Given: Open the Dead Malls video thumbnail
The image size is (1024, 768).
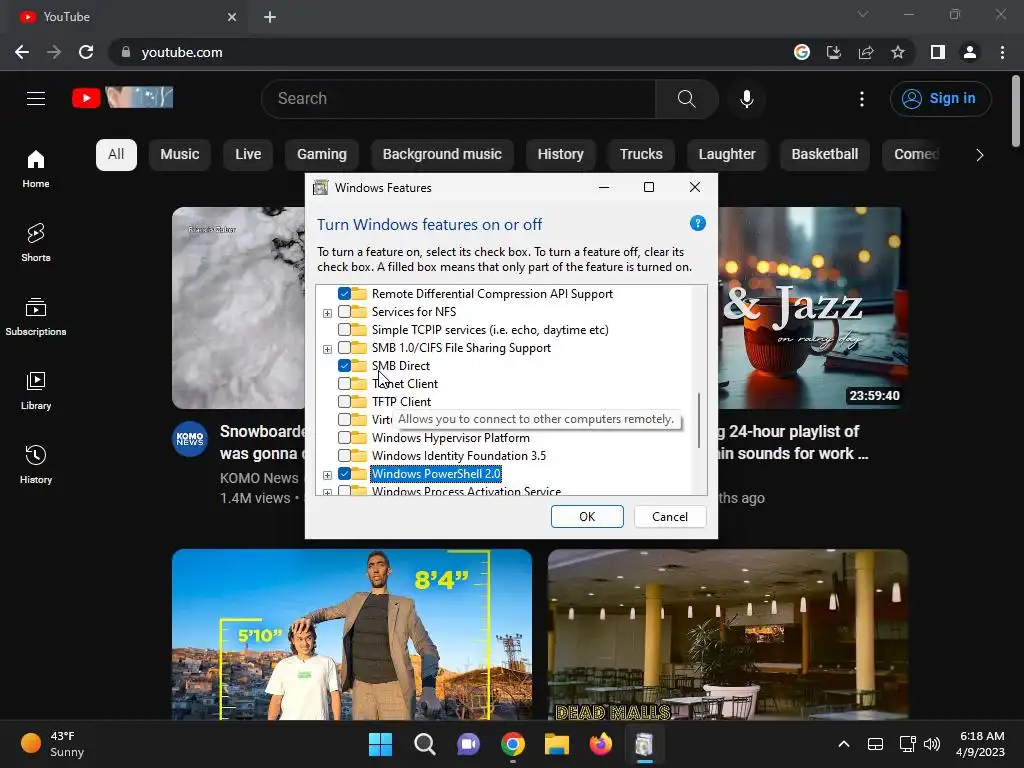Looking at the screenshot, I should coord(728,634).
